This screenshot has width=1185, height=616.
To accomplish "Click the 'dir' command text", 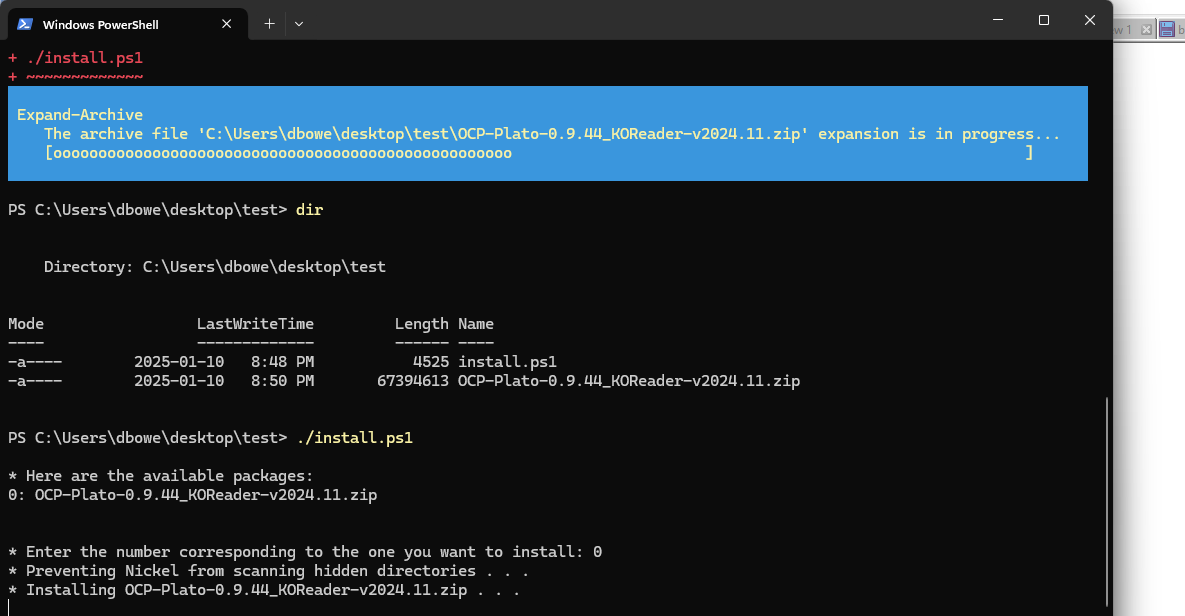I will [x=309, y=209].
